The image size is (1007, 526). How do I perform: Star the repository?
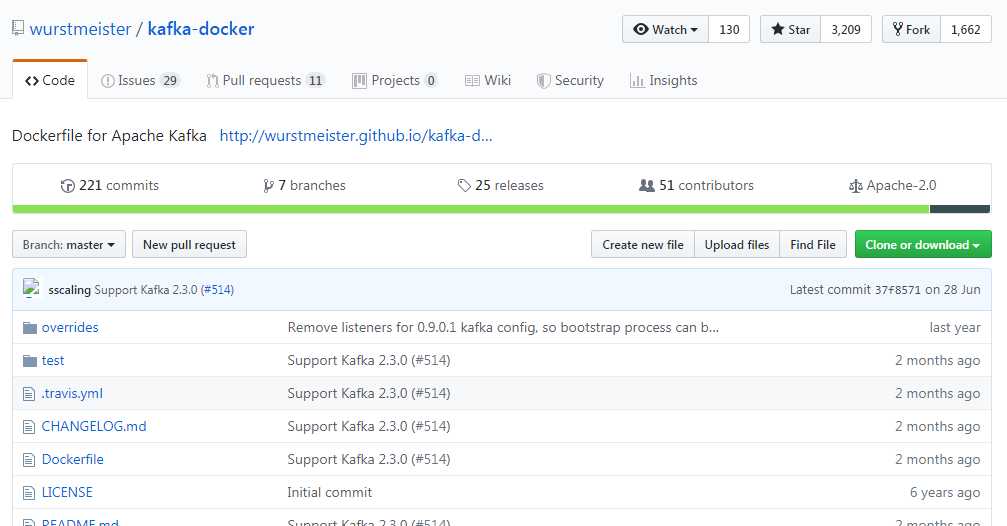[791, 30]
